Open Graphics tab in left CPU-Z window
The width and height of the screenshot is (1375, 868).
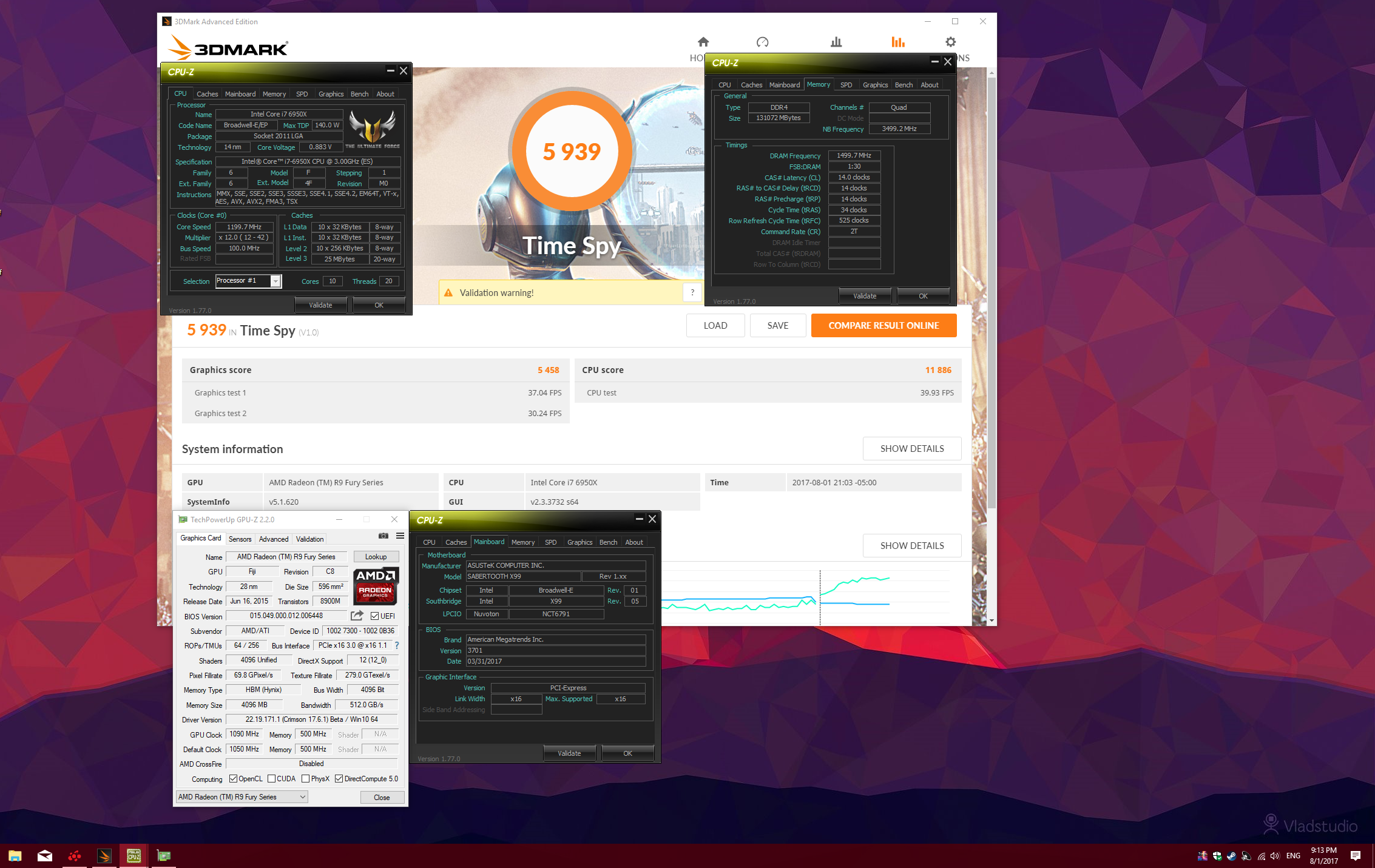tap(331, 94)
